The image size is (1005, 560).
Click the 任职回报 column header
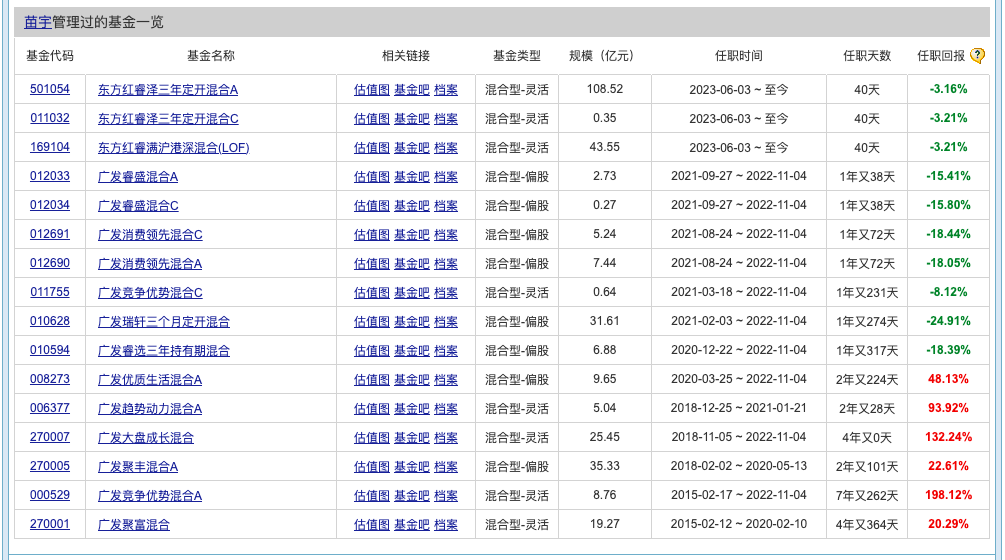[x=940, y=56]
